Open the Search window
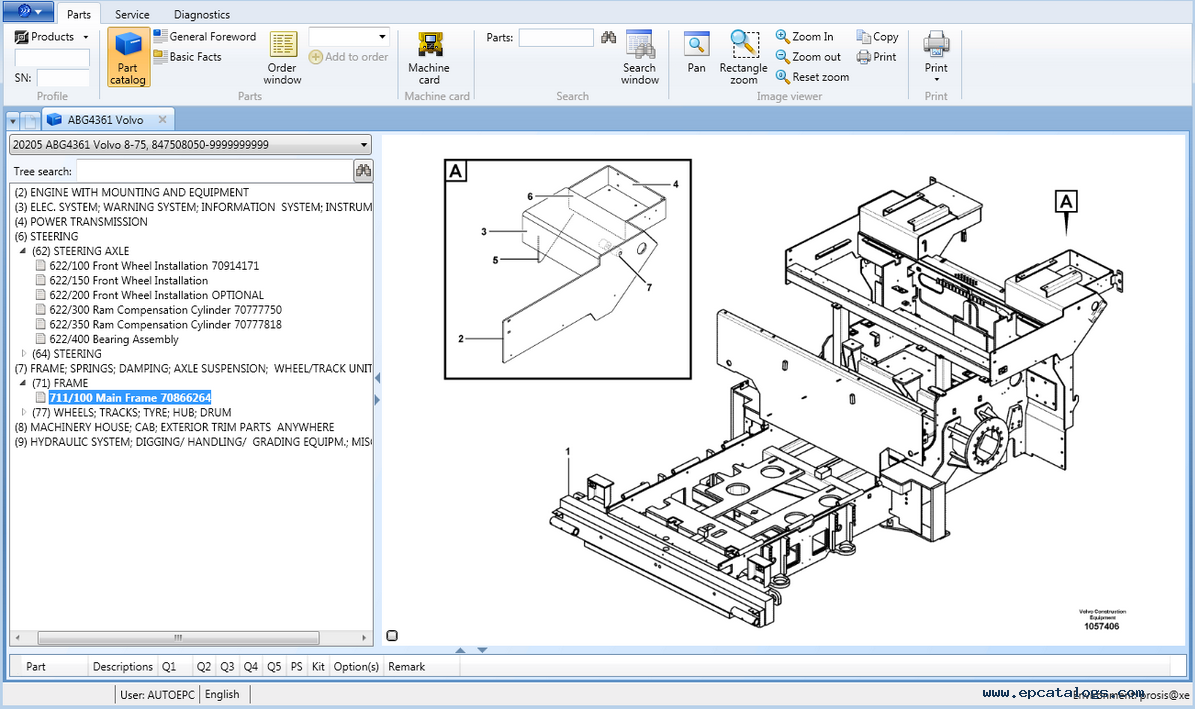Image resolution: width=1195 pixels, height=709 pixels. point(639,57)
